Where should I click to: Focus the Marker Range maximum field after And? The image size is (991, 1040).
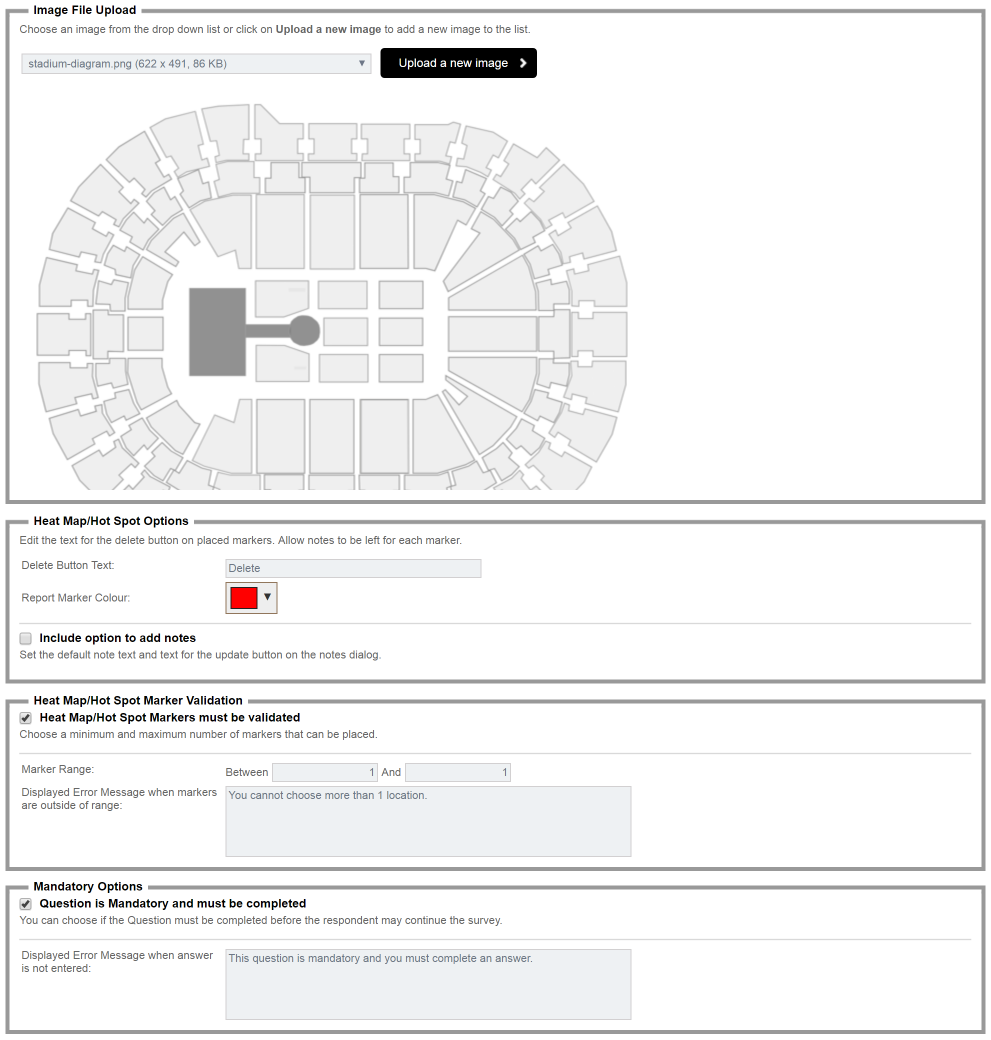457,772
